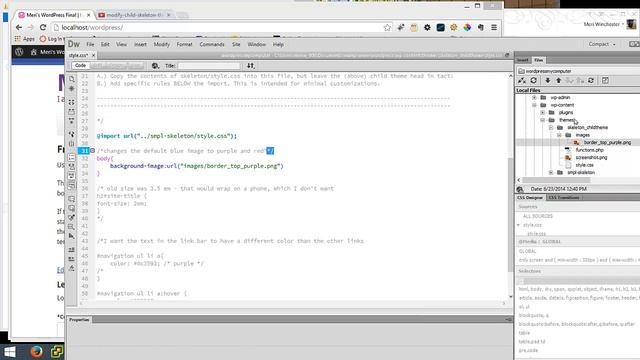Click the Select Parent Tag icon
640x360 pixels.
pyautogui.click(x=71, y=134)
